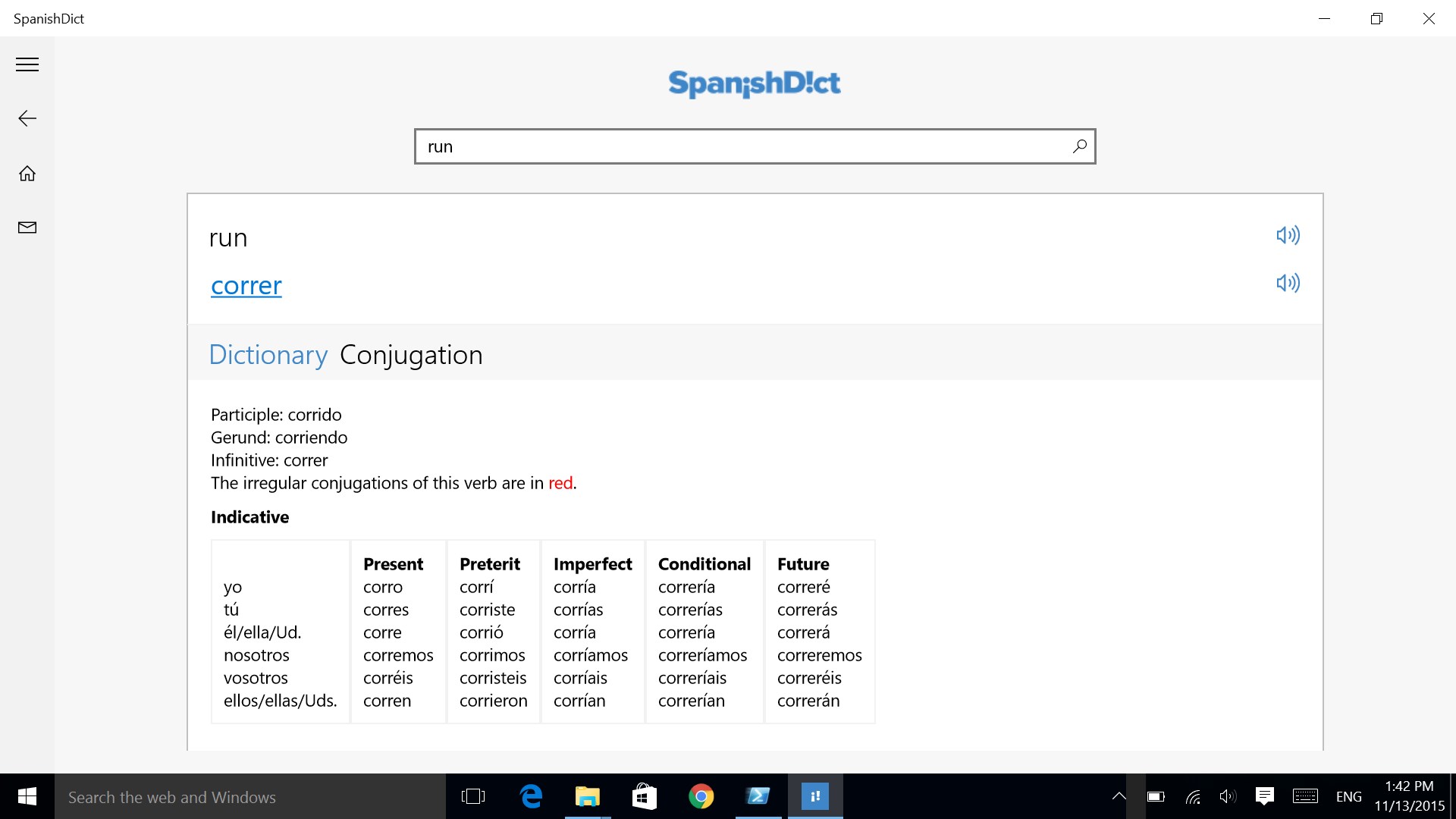The height and width of the screenshot is (819, 1456).
Task: Open Windows Store from taskbar
Action: tap(644, 796)
